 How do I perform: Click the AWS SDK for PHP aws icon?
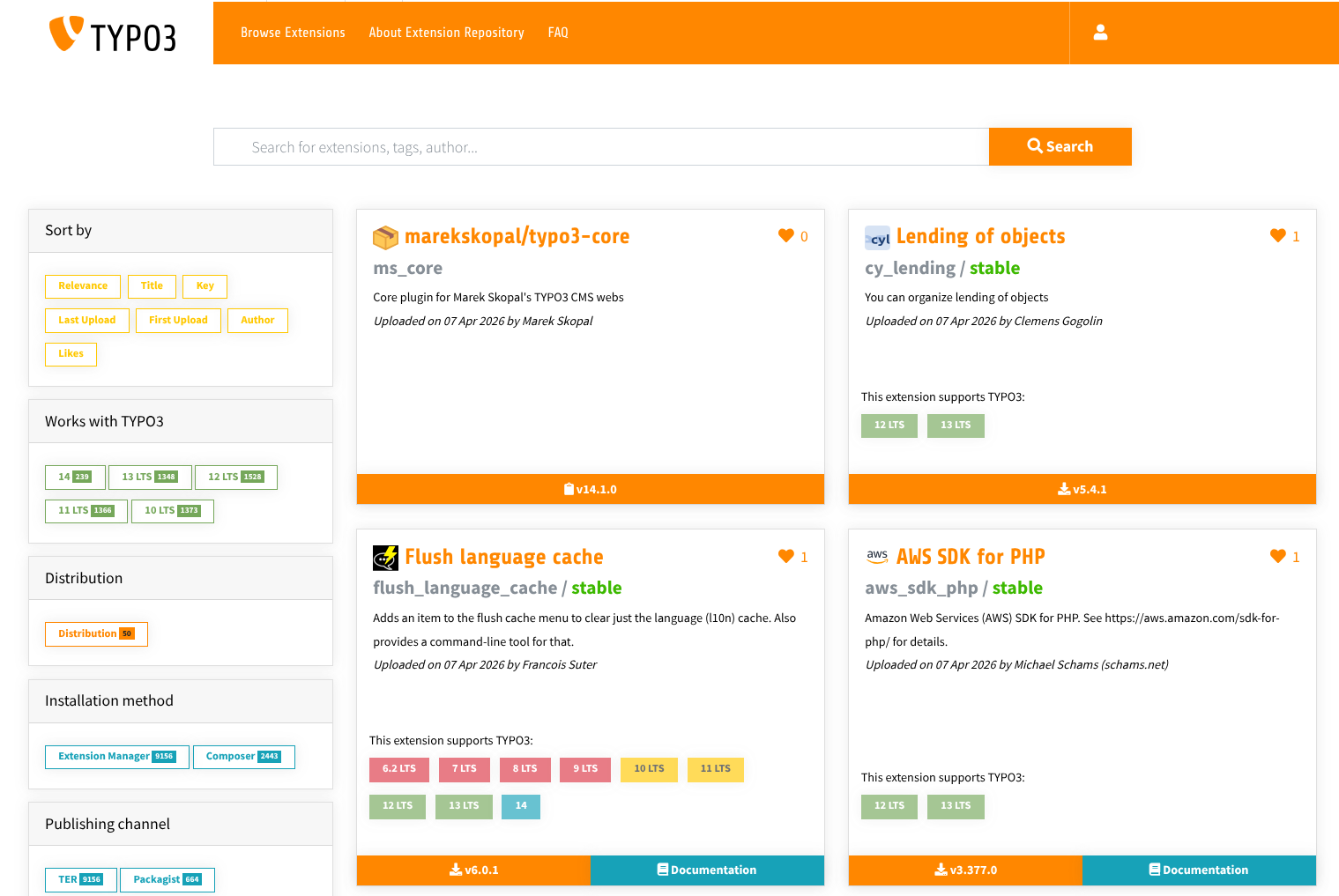[x=877, y=556]
